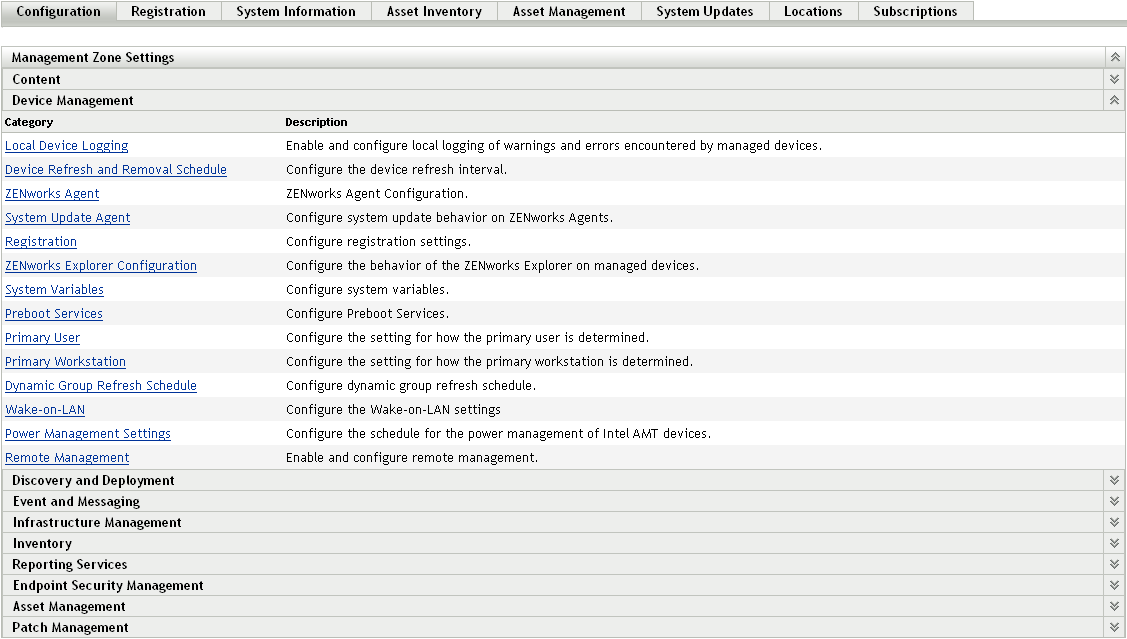This screenshot has height=639, width=1127.
Task: Expand the Discovery and Deployment section
Action: point(1113,479)
